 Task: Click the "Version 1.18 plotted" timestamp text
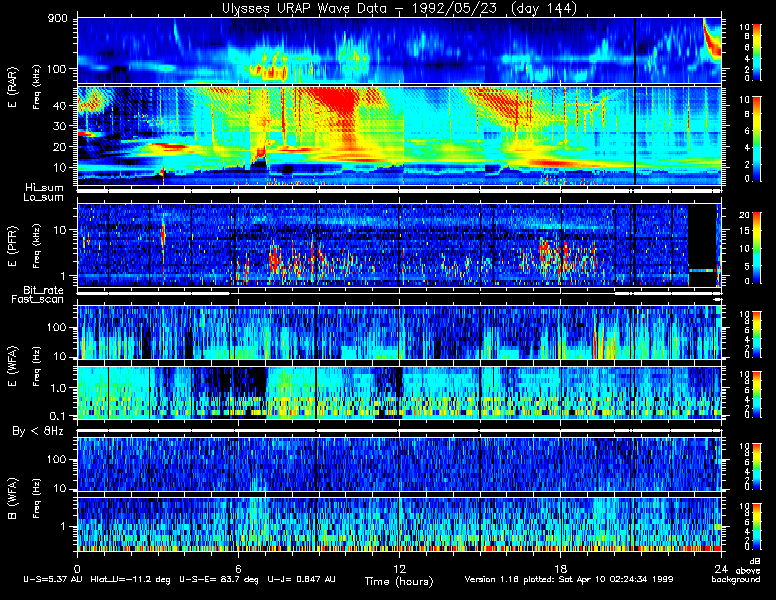pyautogui.click(x=569, y=579)
